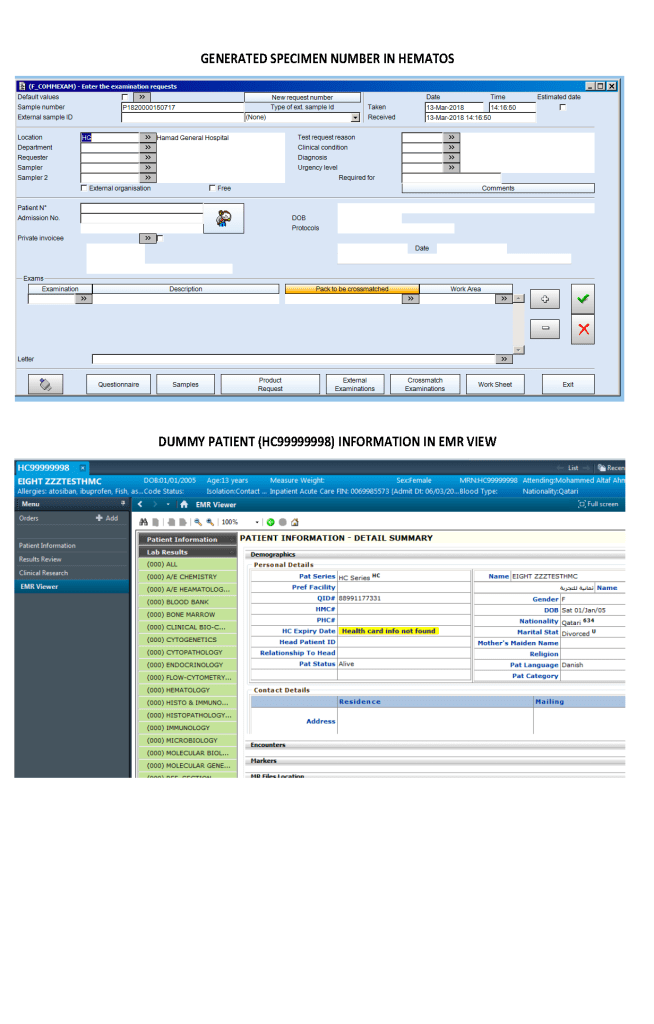Select Results Review in the left menu
The image size is (654, 1024).
pyautogui.click(x=40, y=559)
